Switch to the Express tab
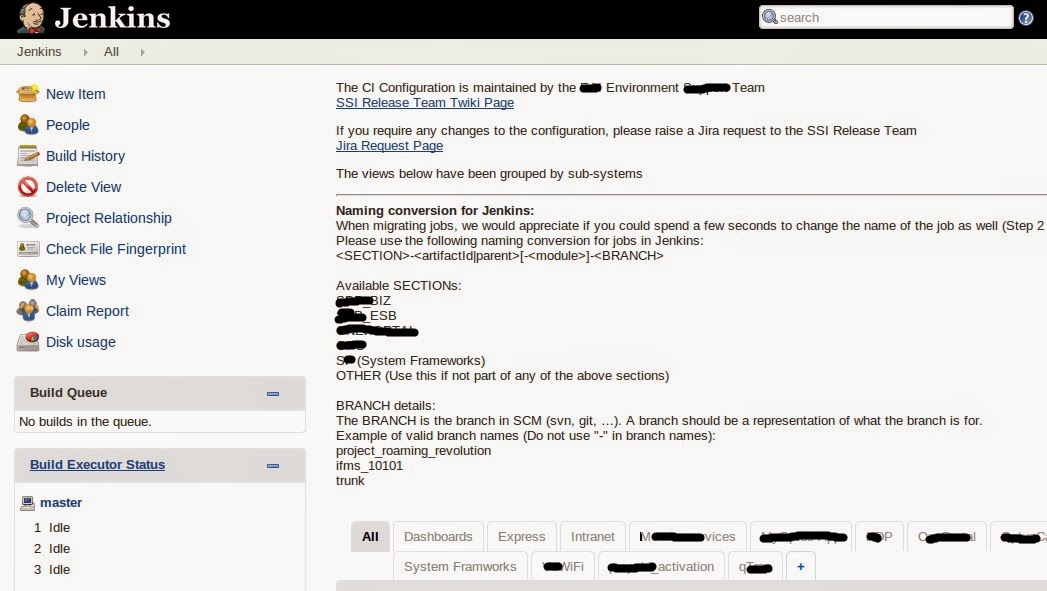 click(x=521, y=537)
